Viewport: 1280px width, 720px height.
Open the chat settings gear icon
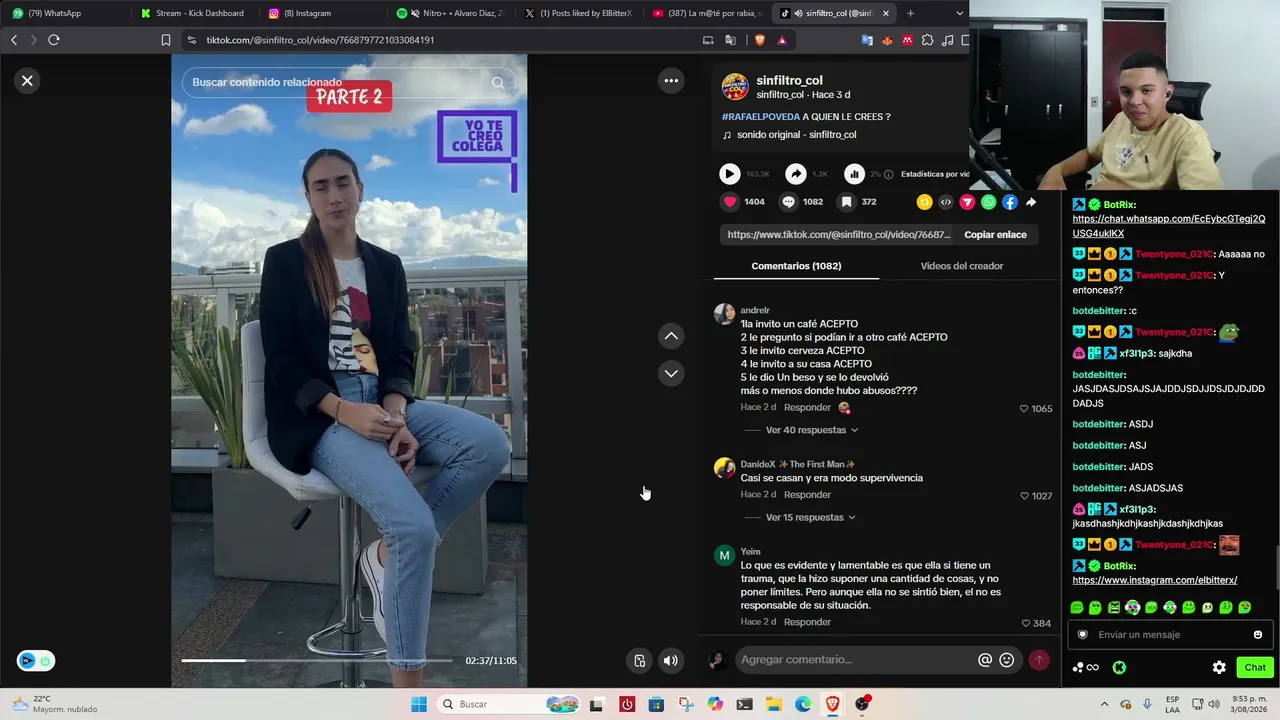(x=1219, y=667)
